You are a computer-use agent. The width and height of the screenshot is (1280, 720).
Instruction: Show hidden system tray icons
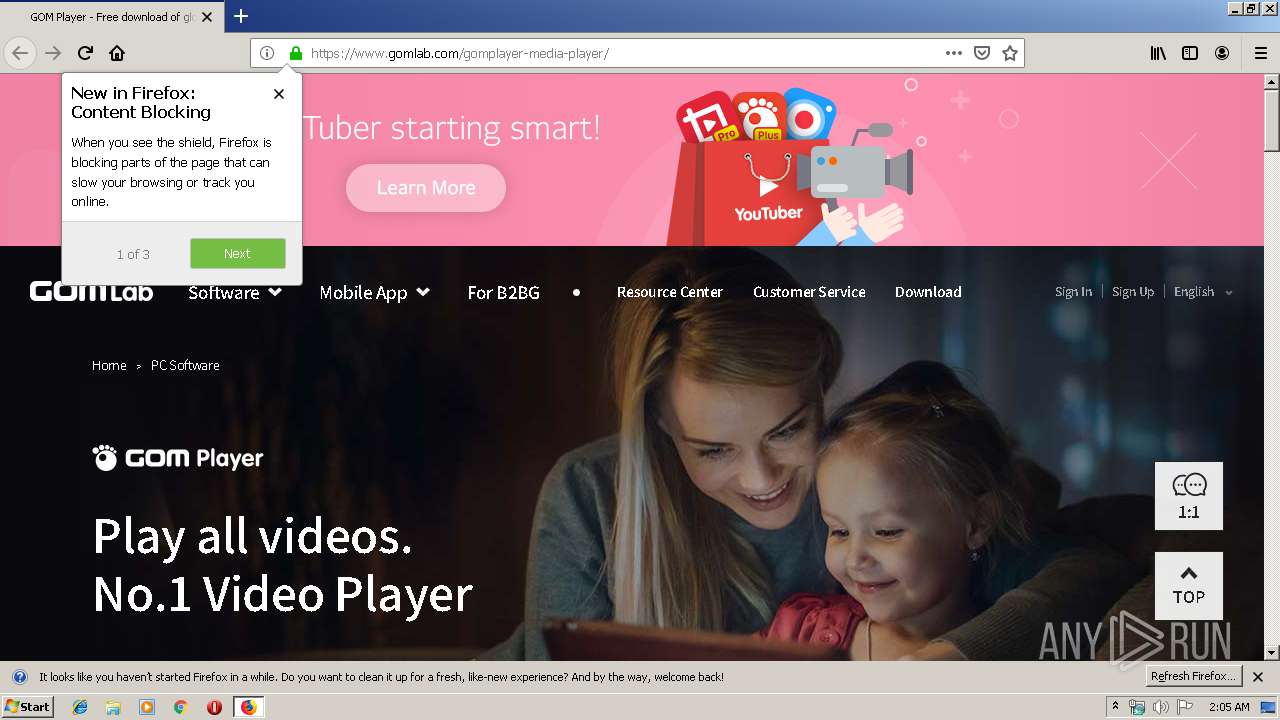point(1116,707)
